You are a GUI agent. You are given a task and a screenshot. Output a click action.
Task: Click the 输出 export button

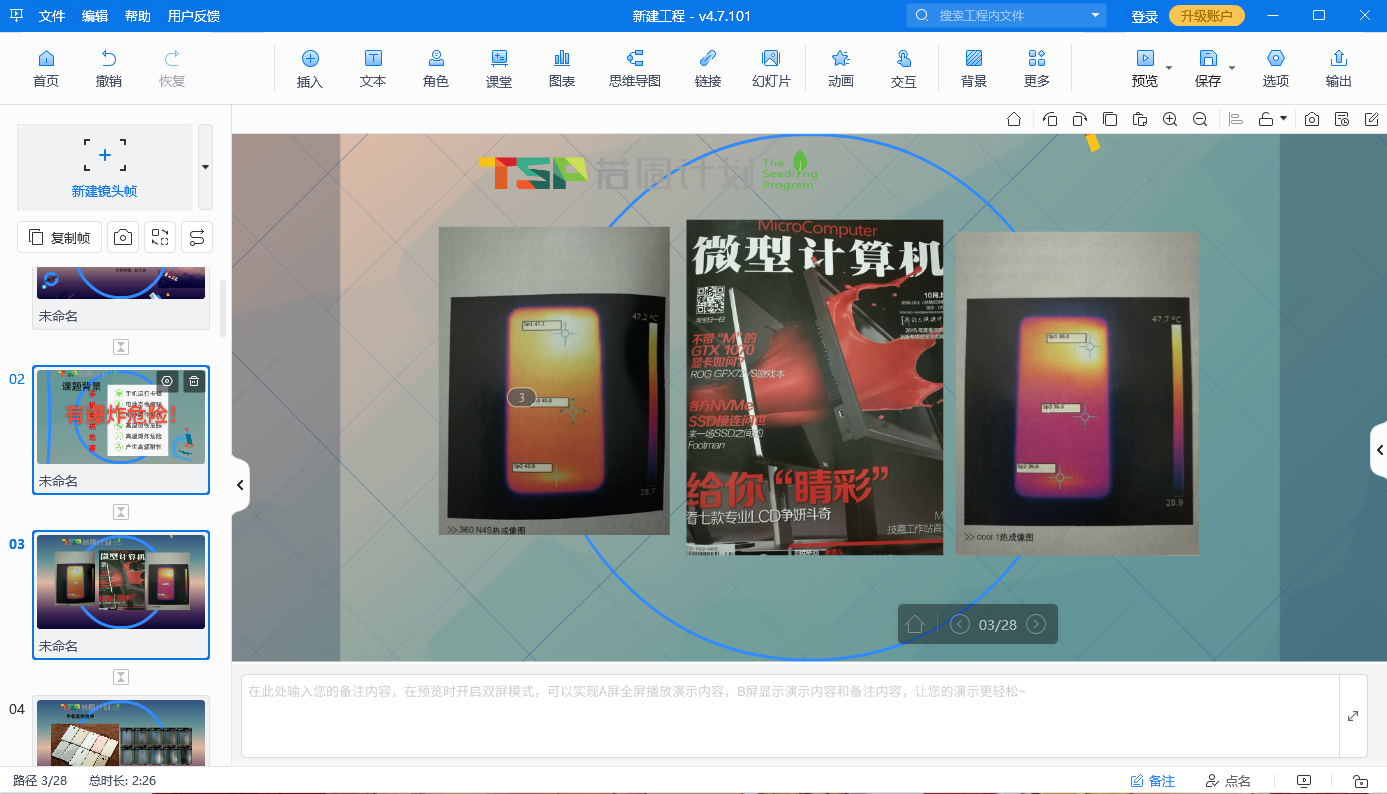click(x=1339, y=69)
